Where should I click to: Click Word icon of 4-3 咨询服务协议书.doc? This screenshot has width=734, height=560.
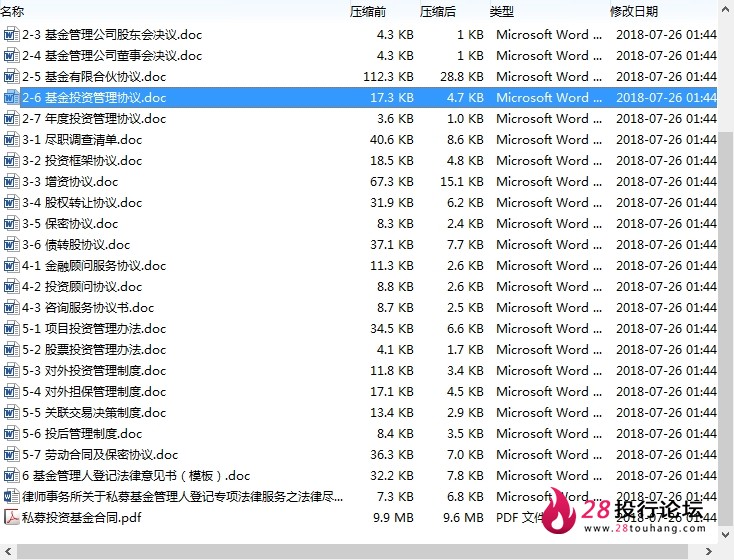11,308
